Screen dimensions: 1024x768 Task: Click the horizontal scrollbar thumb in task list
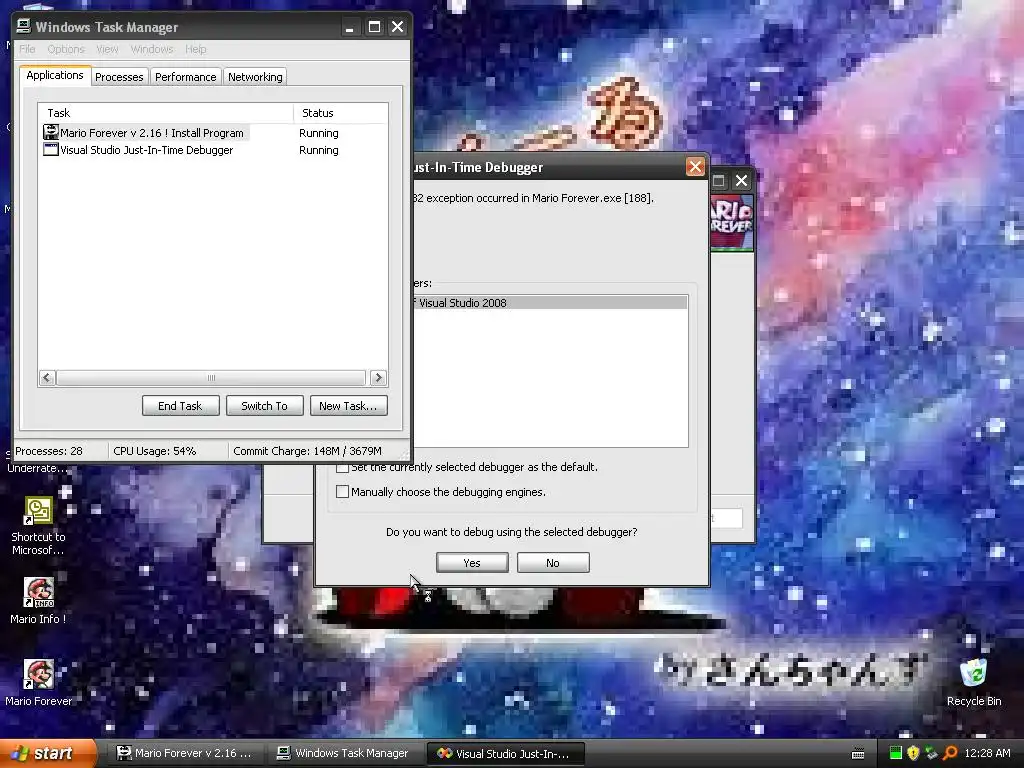click(211, 377)
